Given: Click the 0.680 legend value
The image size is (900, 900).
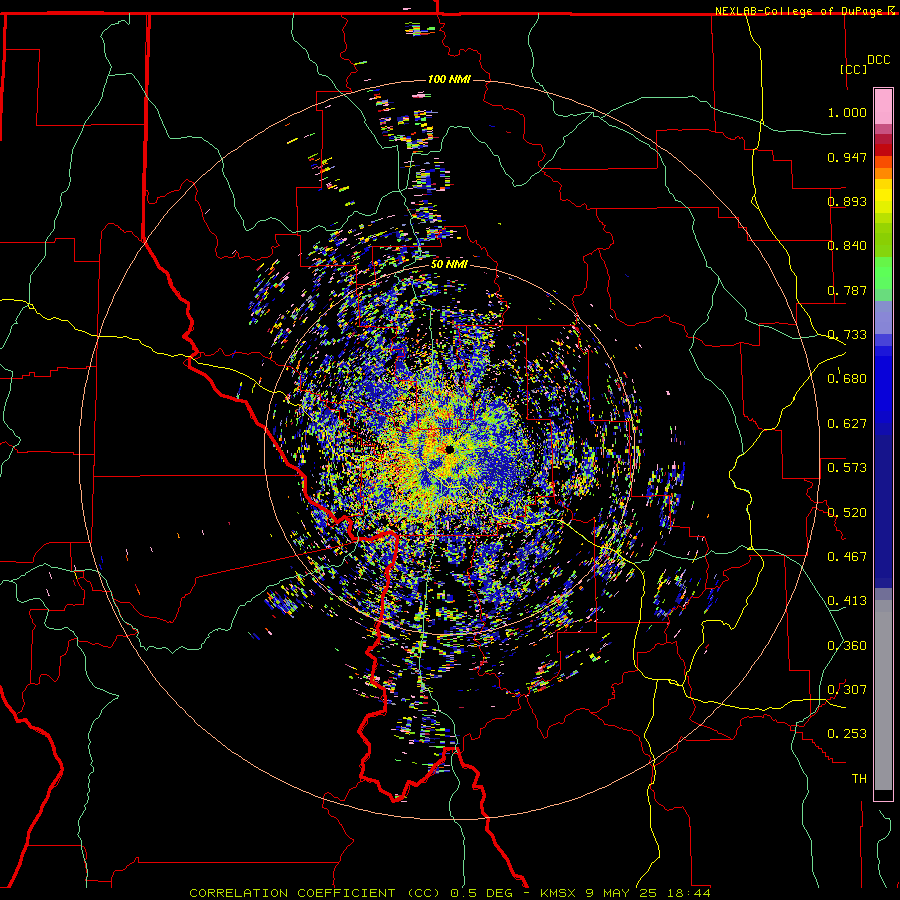Looking at the screenshot, I should [x=847, y=379].
